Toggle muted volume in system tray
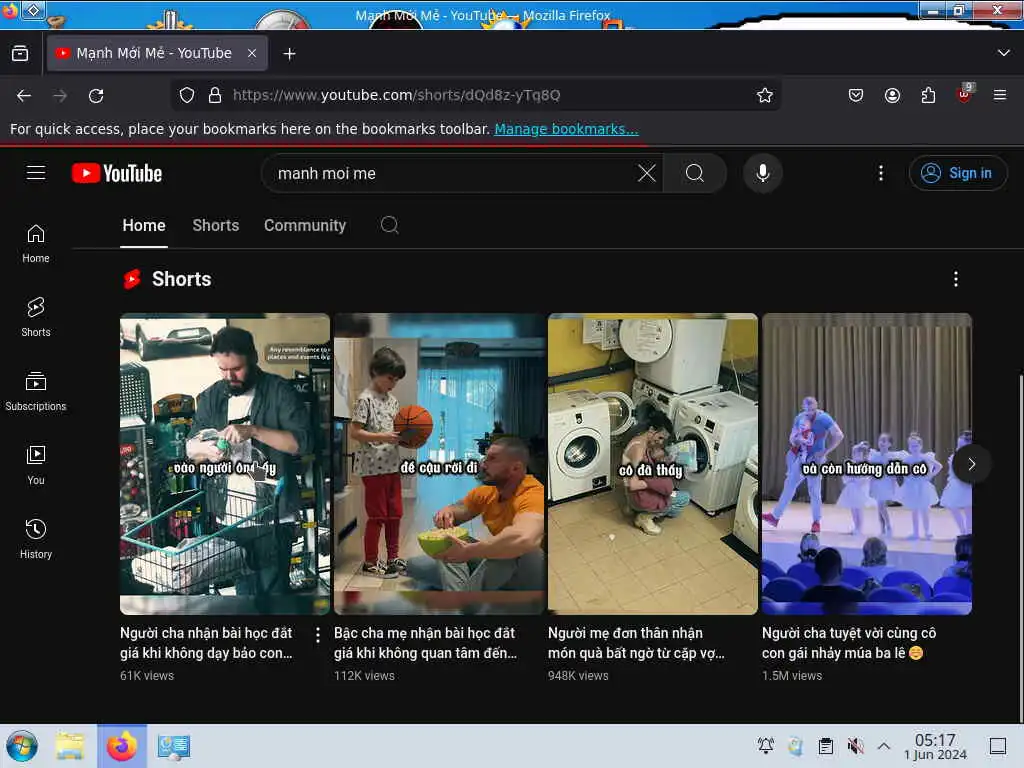This screenshot has width=1024, height=768. coord(855,746)
